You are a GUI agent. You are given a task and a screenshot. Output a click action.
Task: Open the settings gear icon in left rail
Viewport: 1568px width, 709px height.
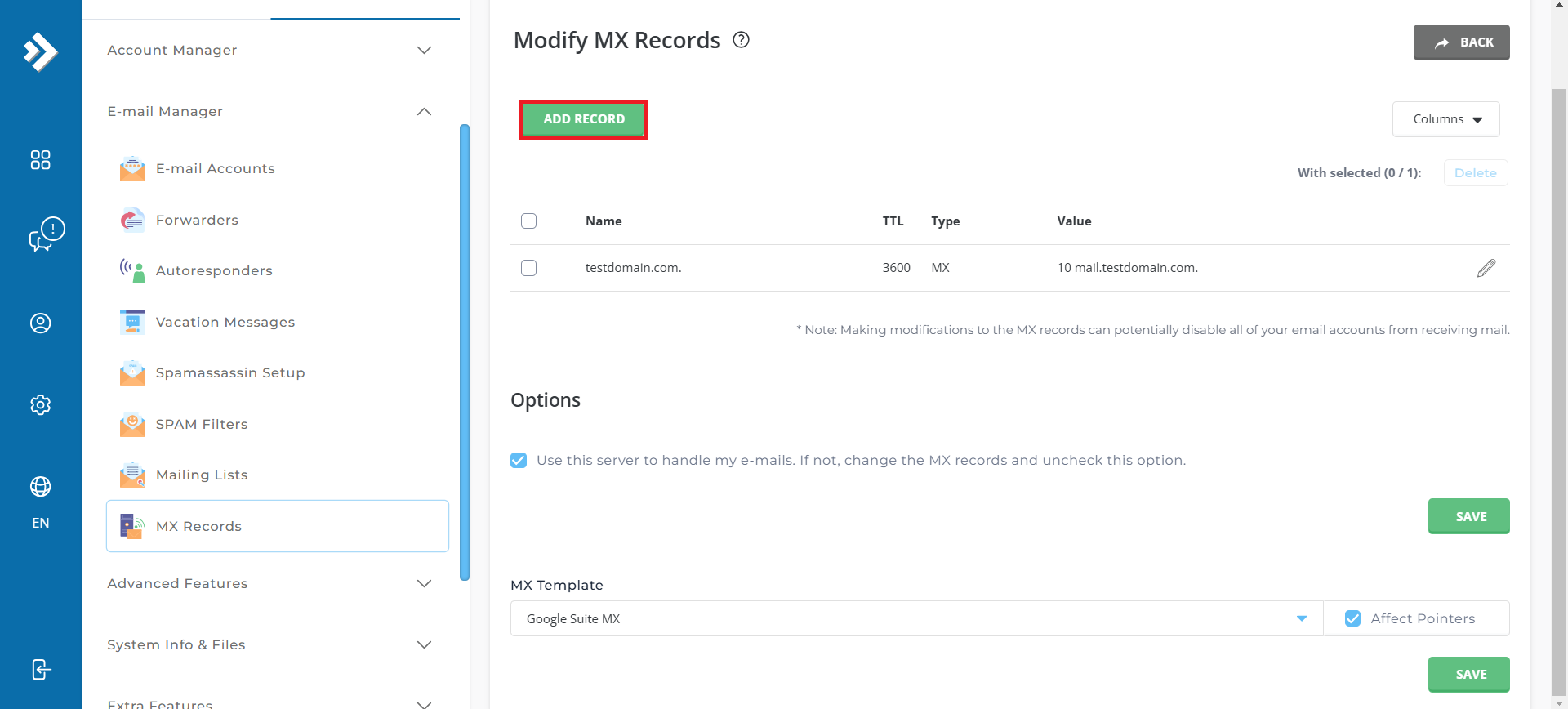[40, 405]
